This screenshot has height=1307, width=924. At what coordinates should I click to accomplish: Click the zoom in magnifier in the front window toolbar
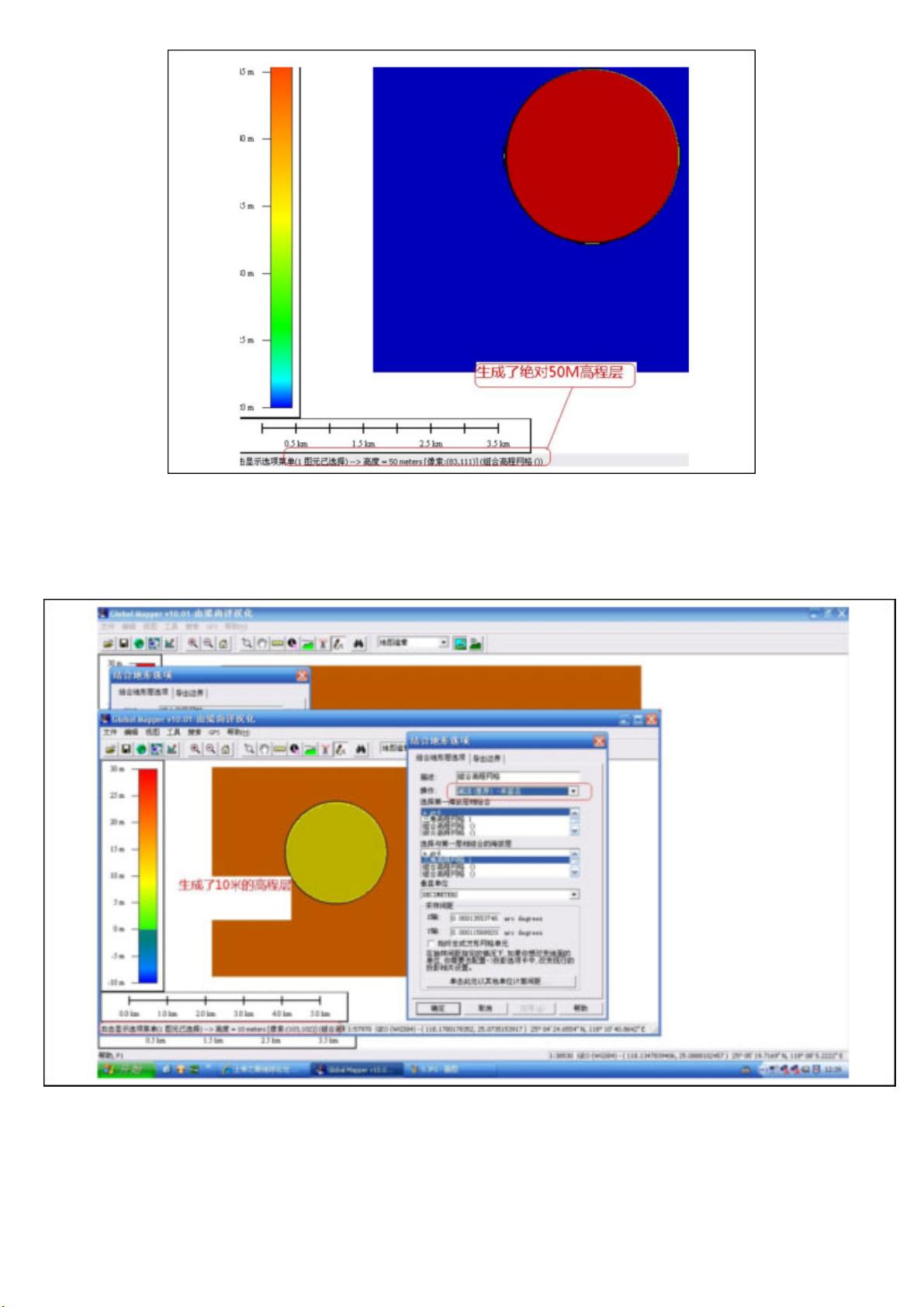[195, 749]
